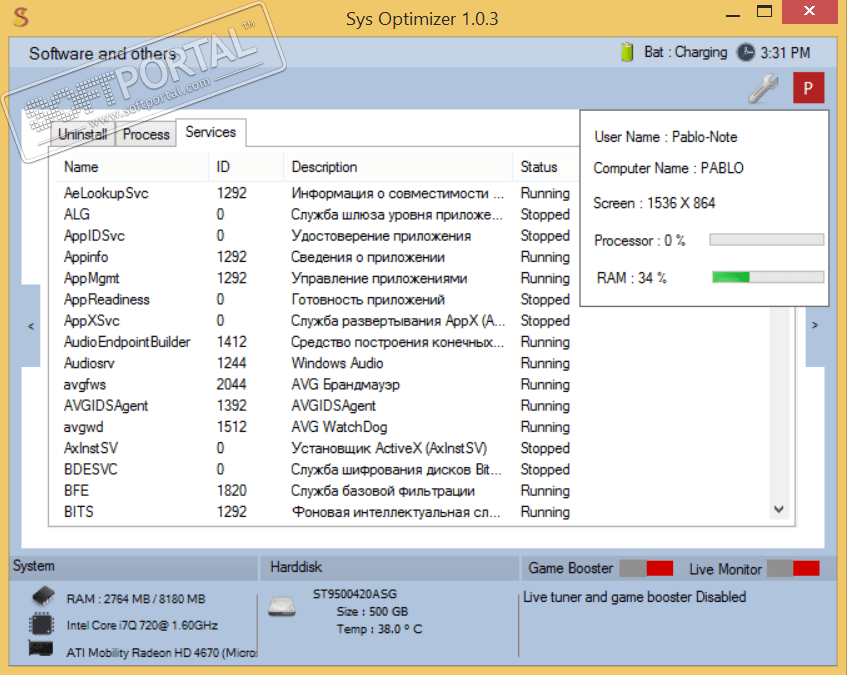Sort by the Status column header
This screenshot has width=847, height=675.
(545, 167)
